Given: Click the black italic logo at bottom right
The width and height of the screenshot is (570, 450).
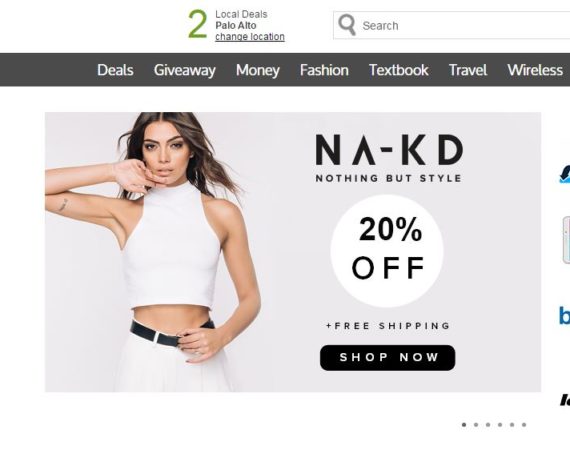Looking at the screenshot, I should pyautogui.click(x=565, y=399).
